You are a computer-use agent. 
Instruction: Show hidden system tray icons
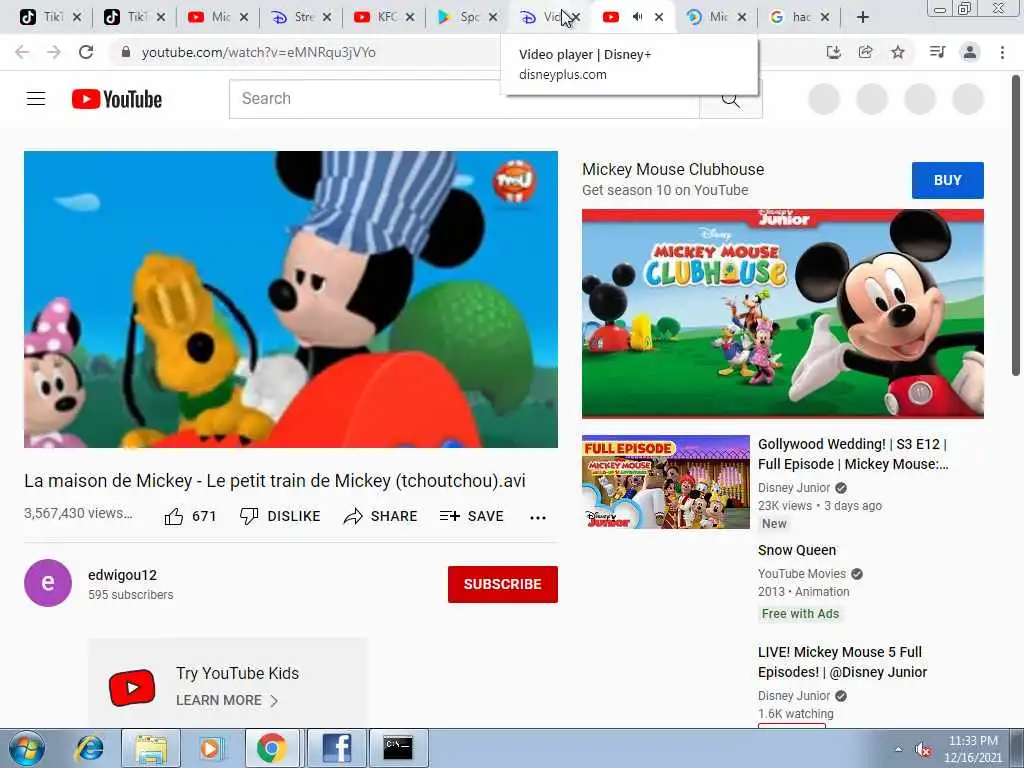click(899, 749)
